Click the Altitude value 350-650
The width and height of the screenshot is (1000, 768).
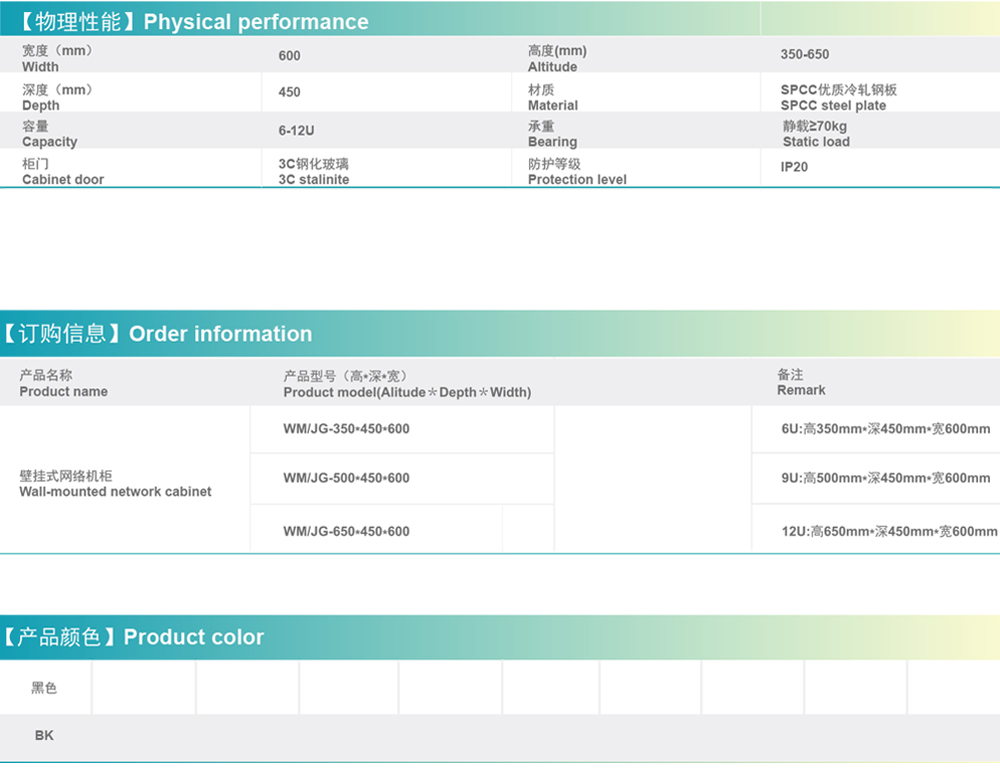coord(804,54)
